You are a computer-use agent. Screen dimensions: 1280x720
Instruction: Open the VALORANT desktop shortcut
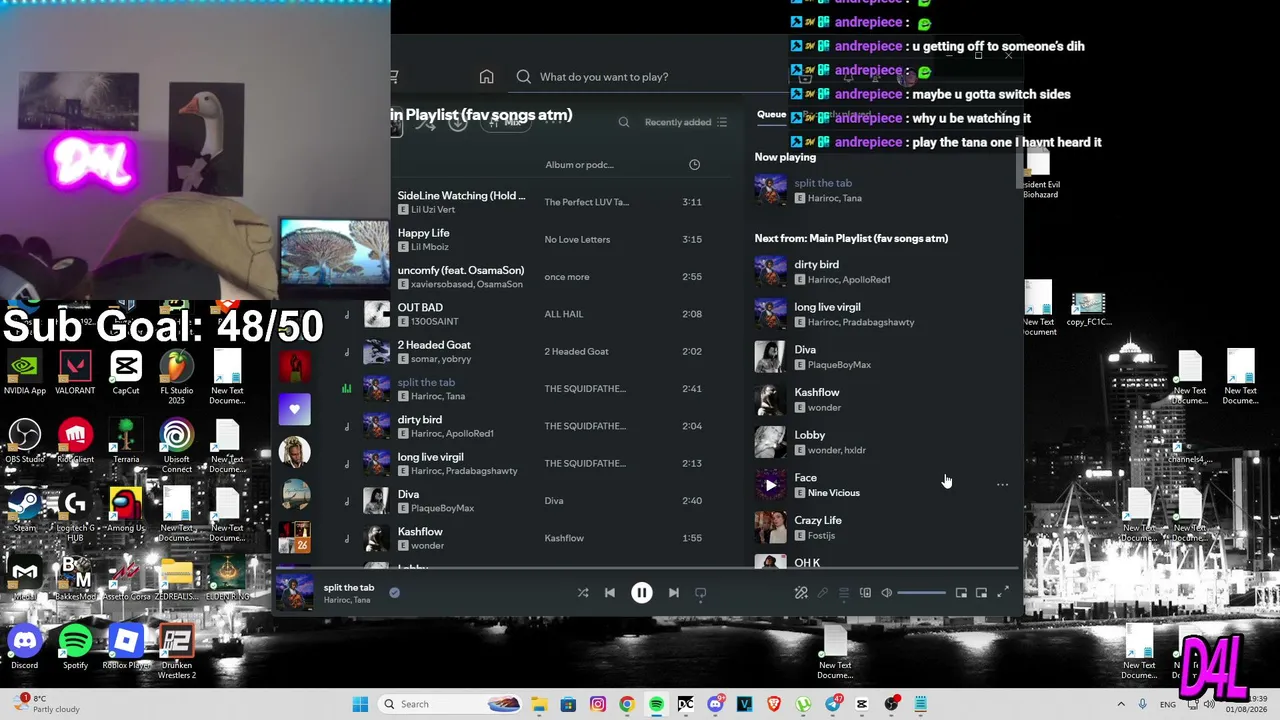tap(75, 372)
